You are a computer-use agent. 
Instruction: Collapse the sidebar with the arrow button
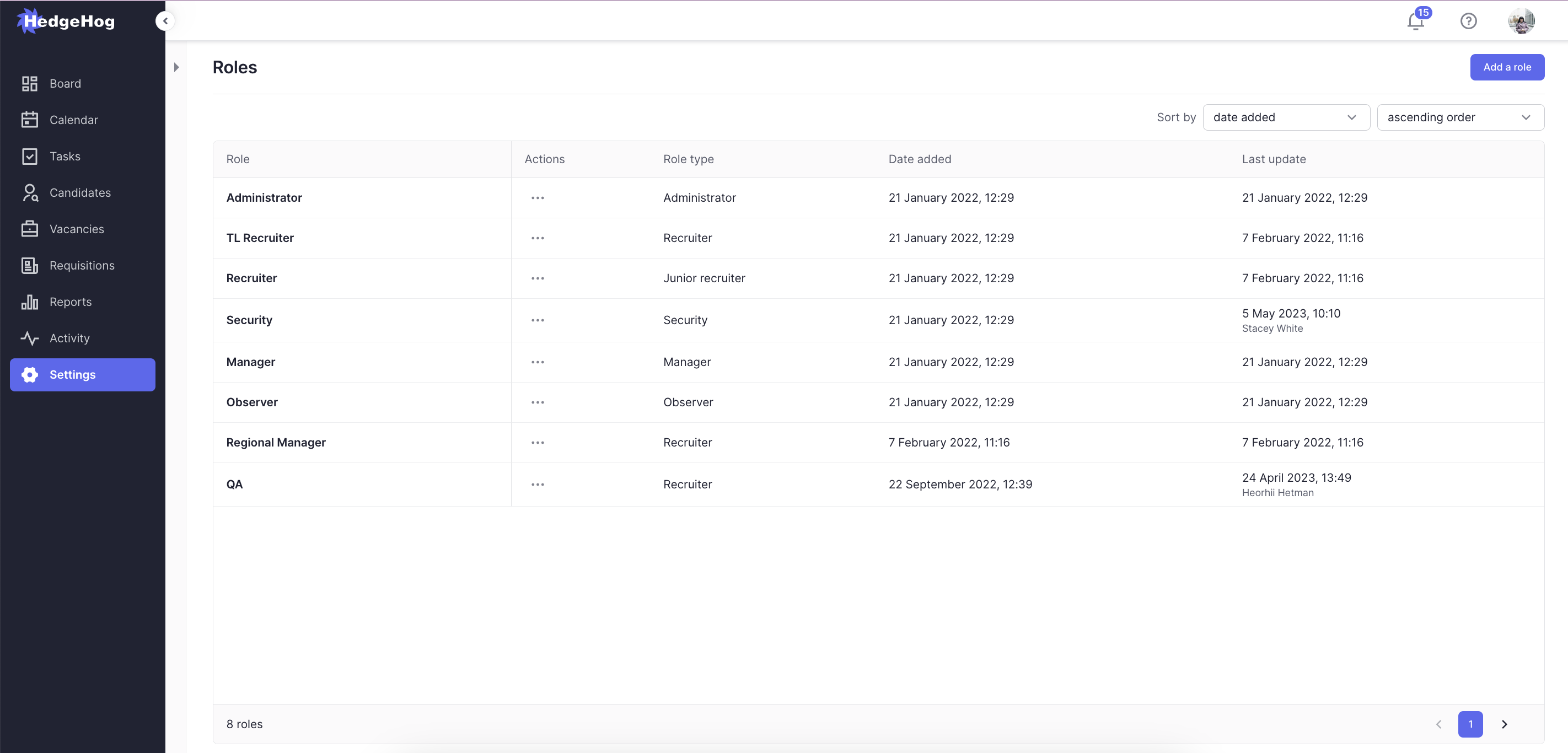coord(165,21)
